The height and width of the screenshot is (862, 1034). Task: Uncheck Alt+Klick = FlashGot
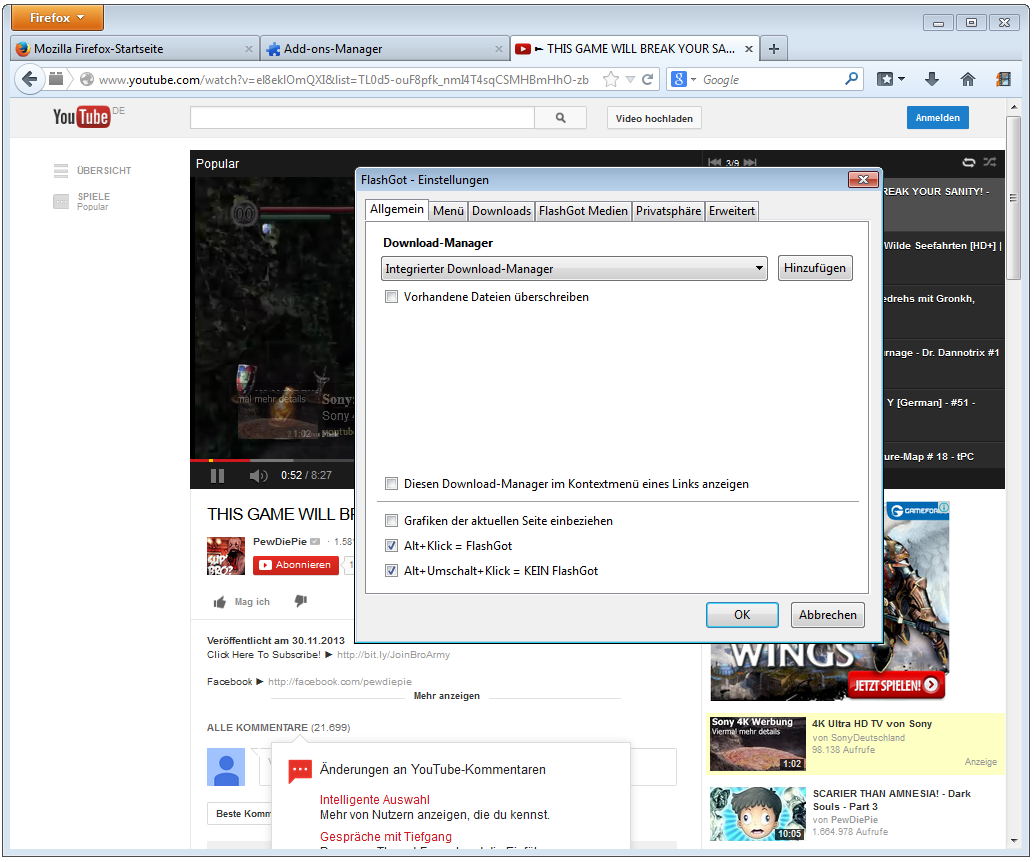(392, 546)
